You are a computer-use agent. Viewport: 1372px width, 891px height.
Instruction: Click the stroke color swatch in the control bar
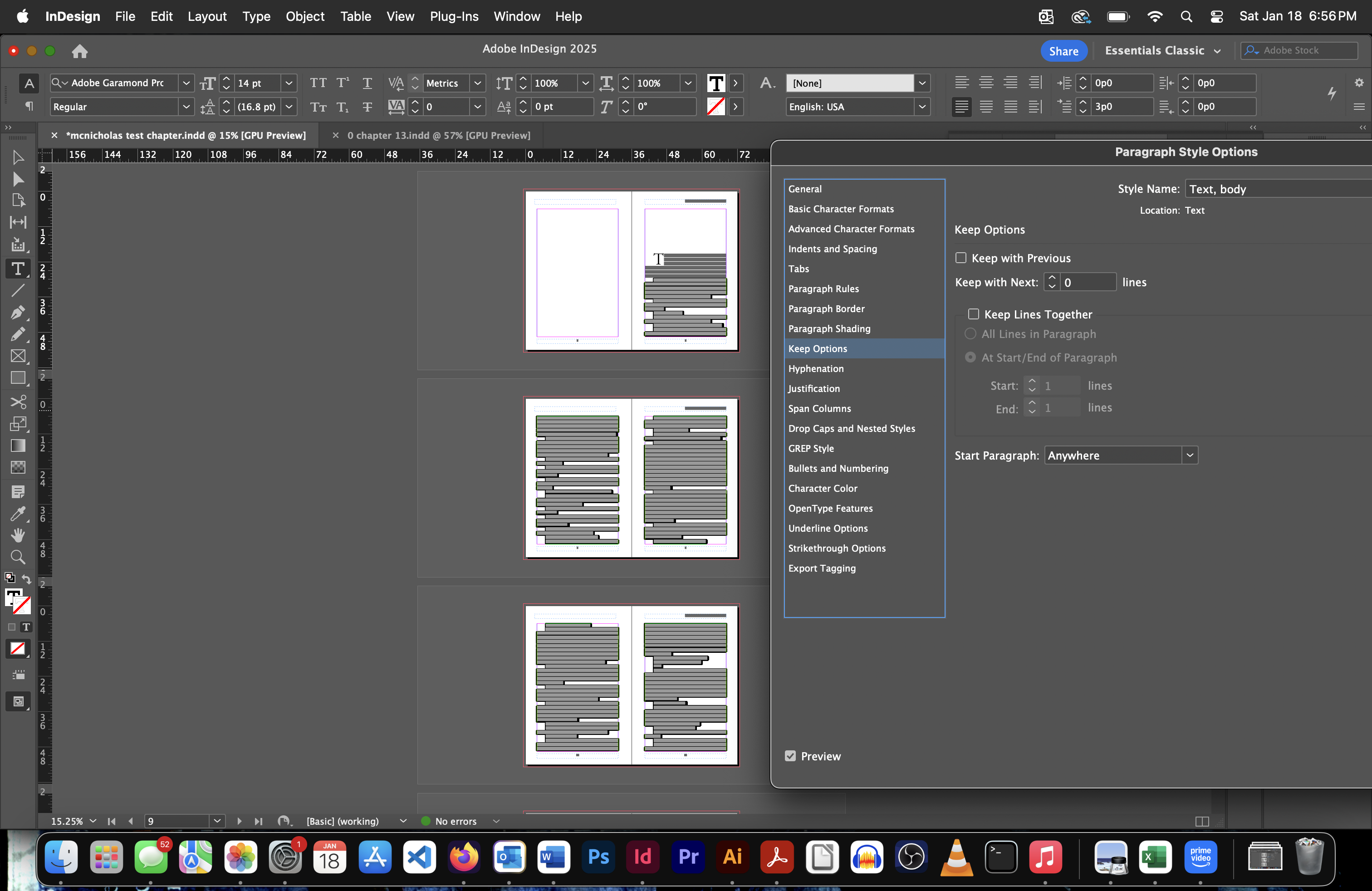pos(716,107)
